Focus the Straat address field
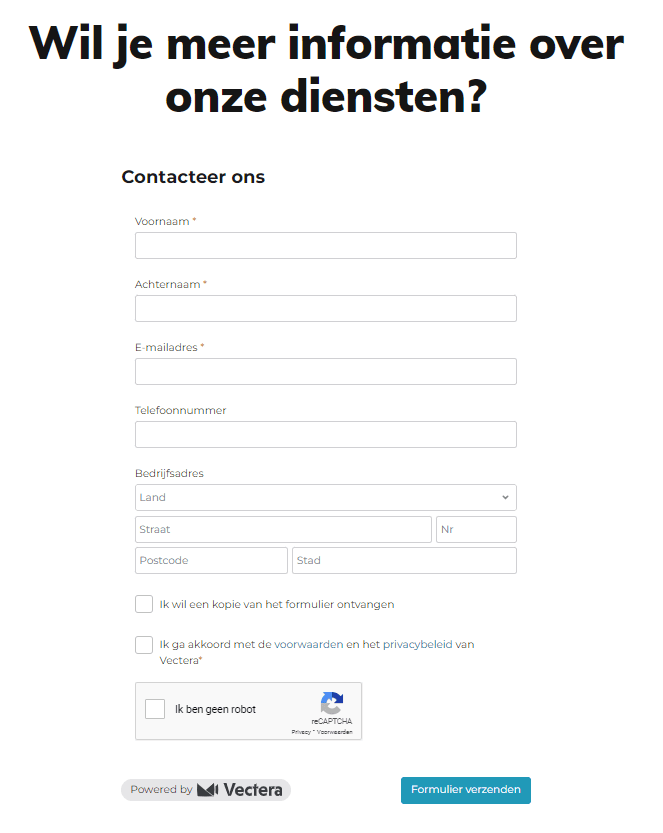663x833 pixels. 283,529
